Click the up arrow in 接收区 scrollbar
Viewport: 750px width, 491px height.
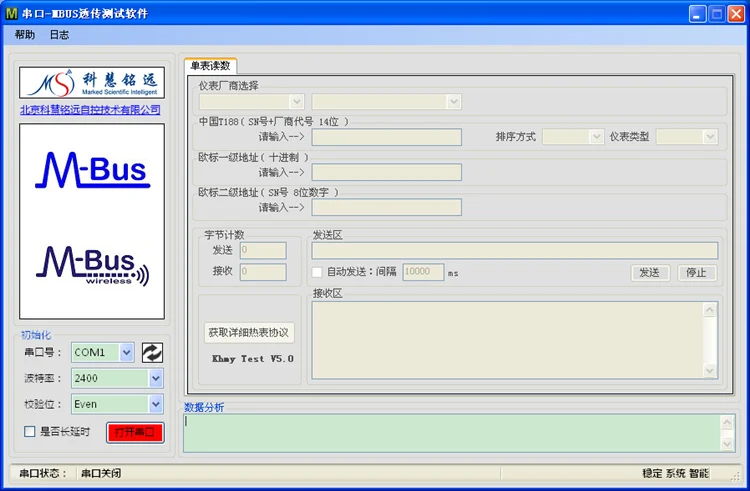click(x=709, y=310)
